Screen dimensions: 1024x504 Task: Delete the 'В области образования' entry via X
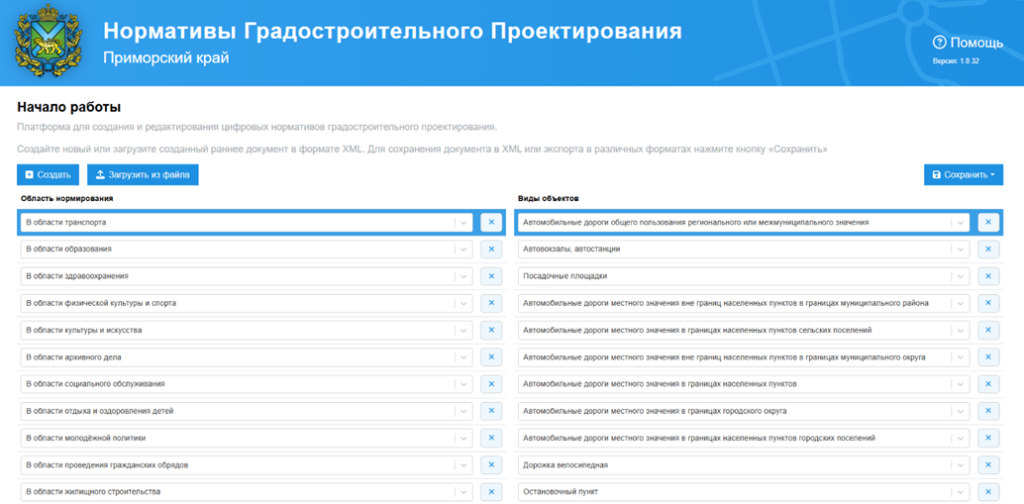pos(491,249)
